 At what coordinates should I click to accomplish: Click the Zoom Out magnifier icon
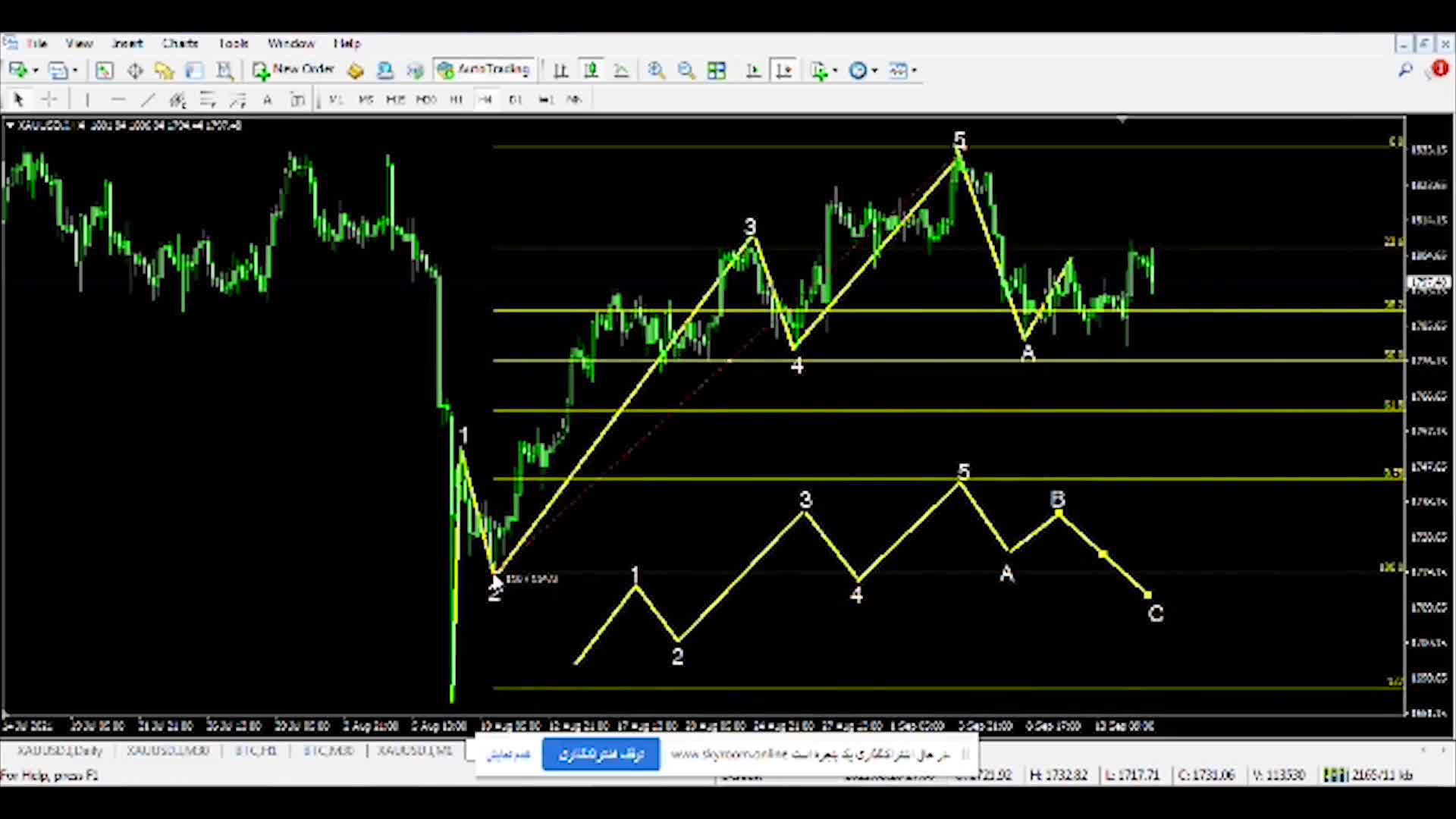tap(686, 71)
